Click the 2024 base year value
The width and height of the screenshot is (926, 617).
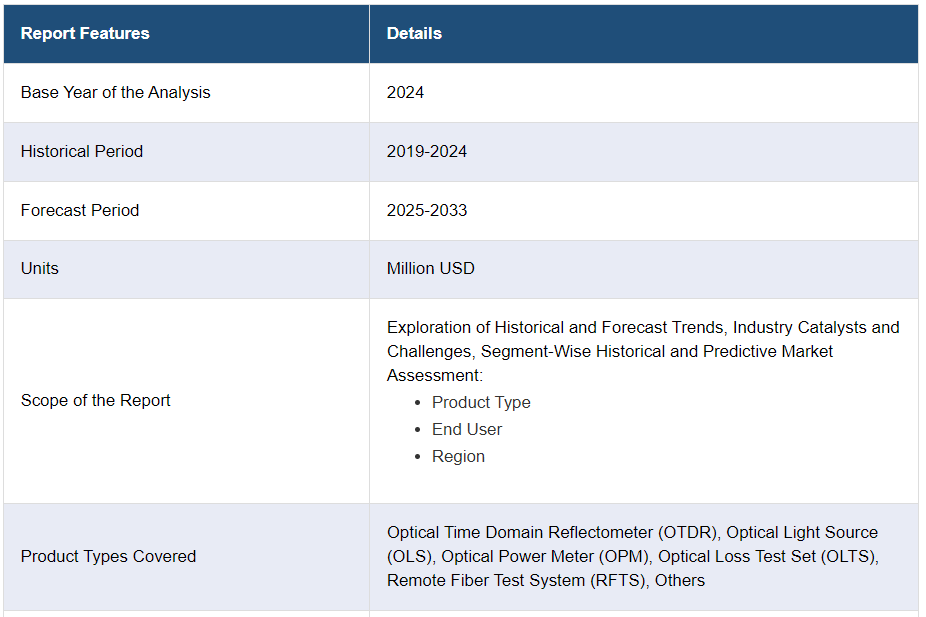[405, 92]
